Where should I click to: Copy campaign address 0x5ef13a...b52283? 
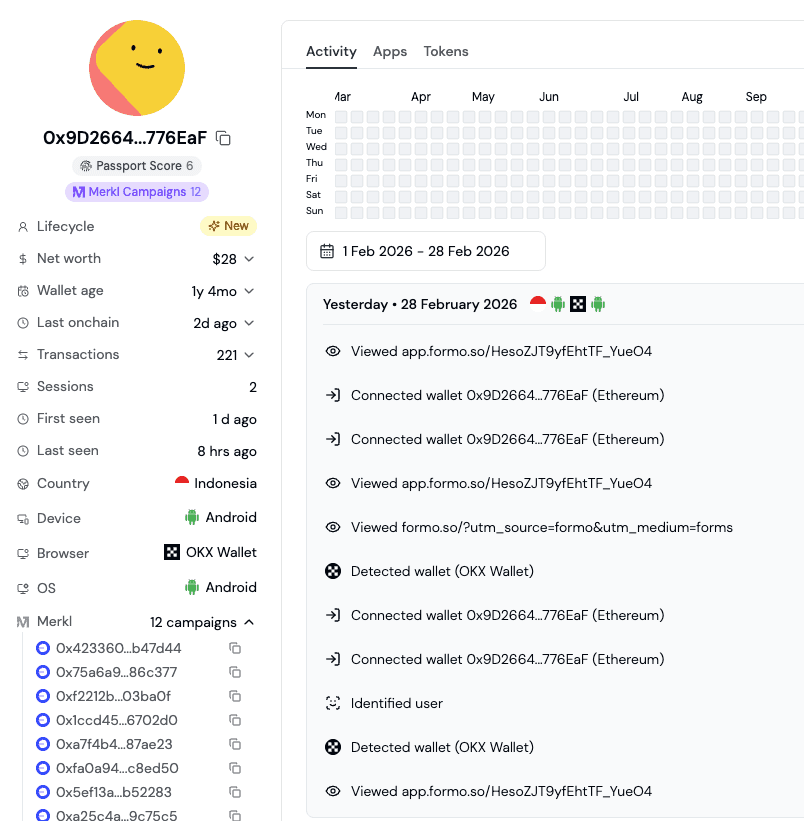[235, 792]
